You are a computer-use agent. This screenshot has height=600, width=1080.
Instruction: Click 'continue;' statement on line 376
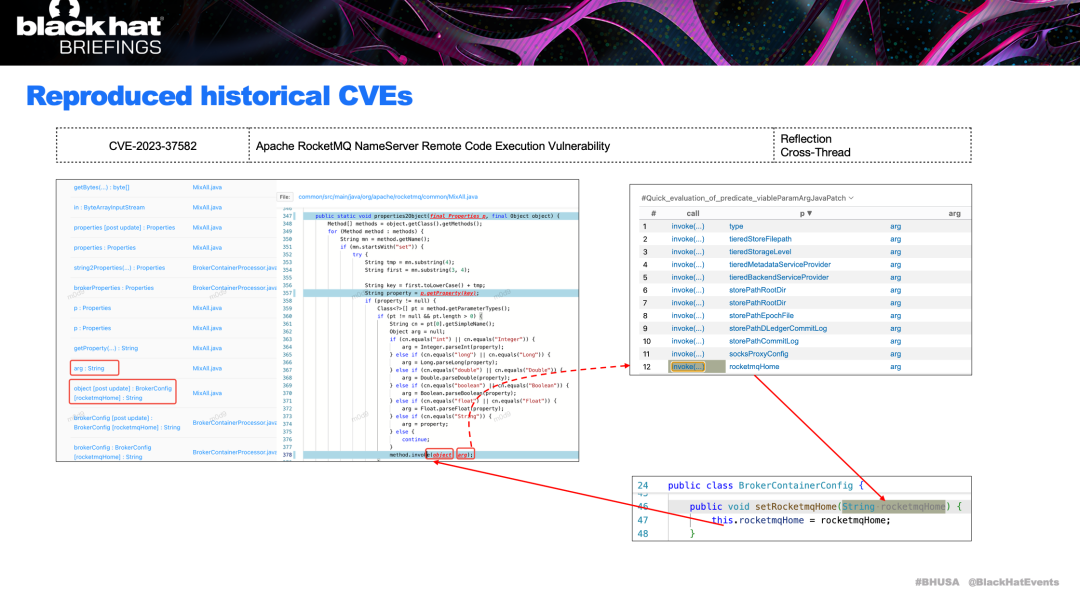tap(415, 439)
